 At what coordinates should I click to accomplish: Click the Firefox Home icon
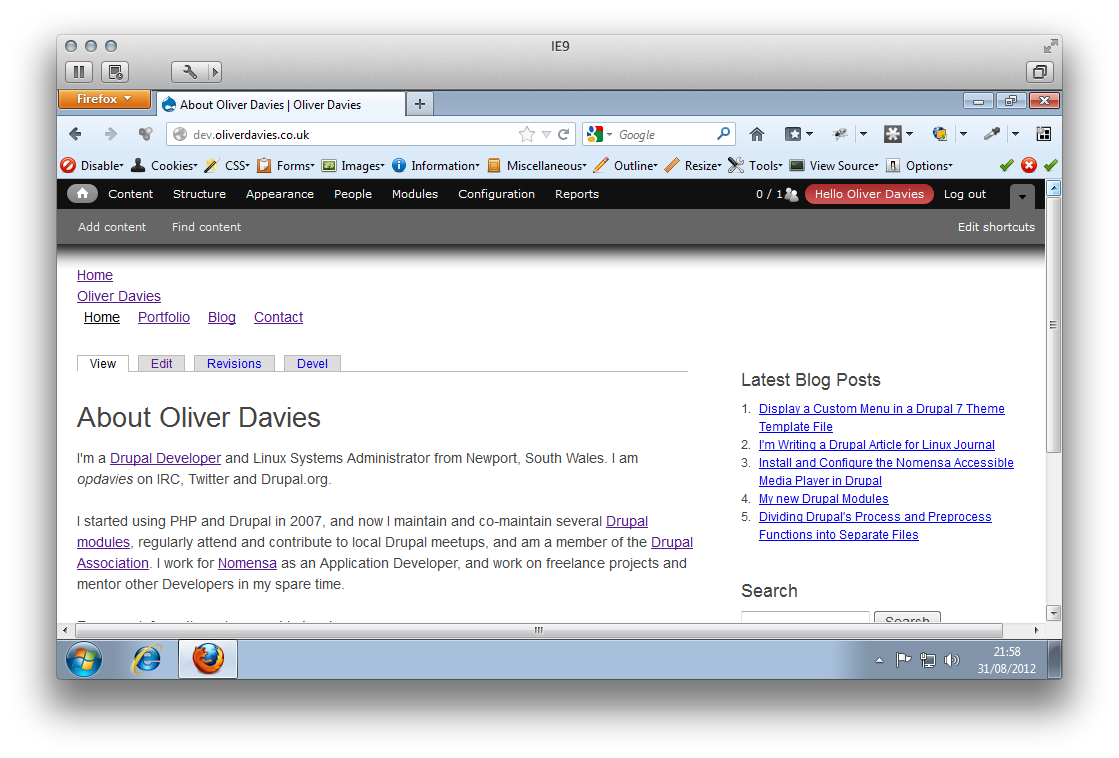tap(757, 133)
